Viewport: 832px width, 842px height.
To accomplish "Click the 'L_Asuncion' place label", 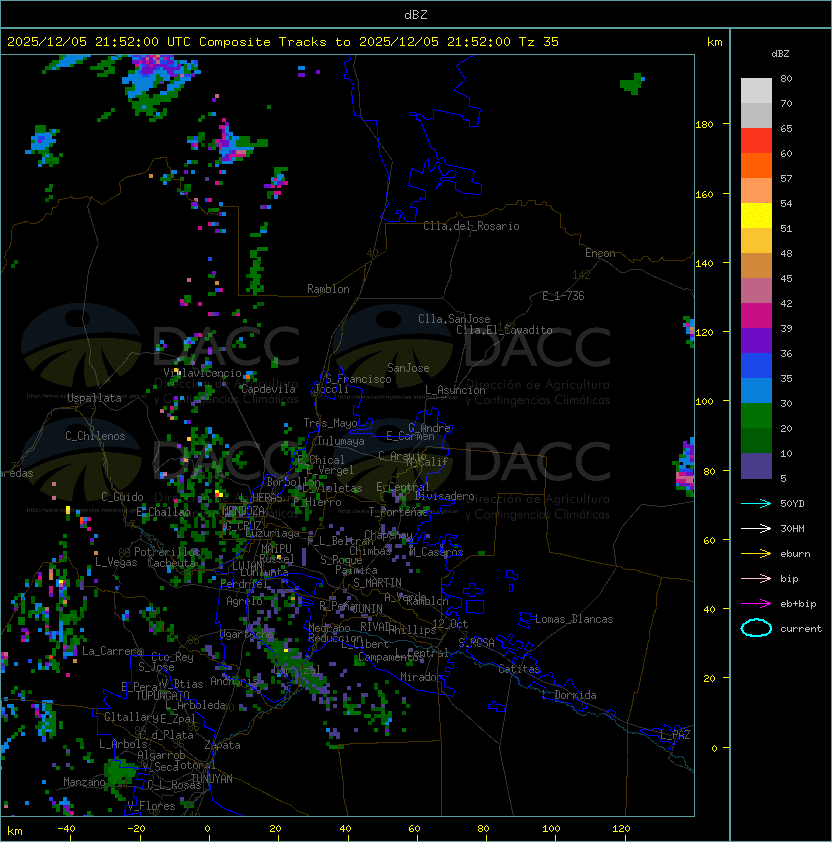I will [x=455, y=390].
